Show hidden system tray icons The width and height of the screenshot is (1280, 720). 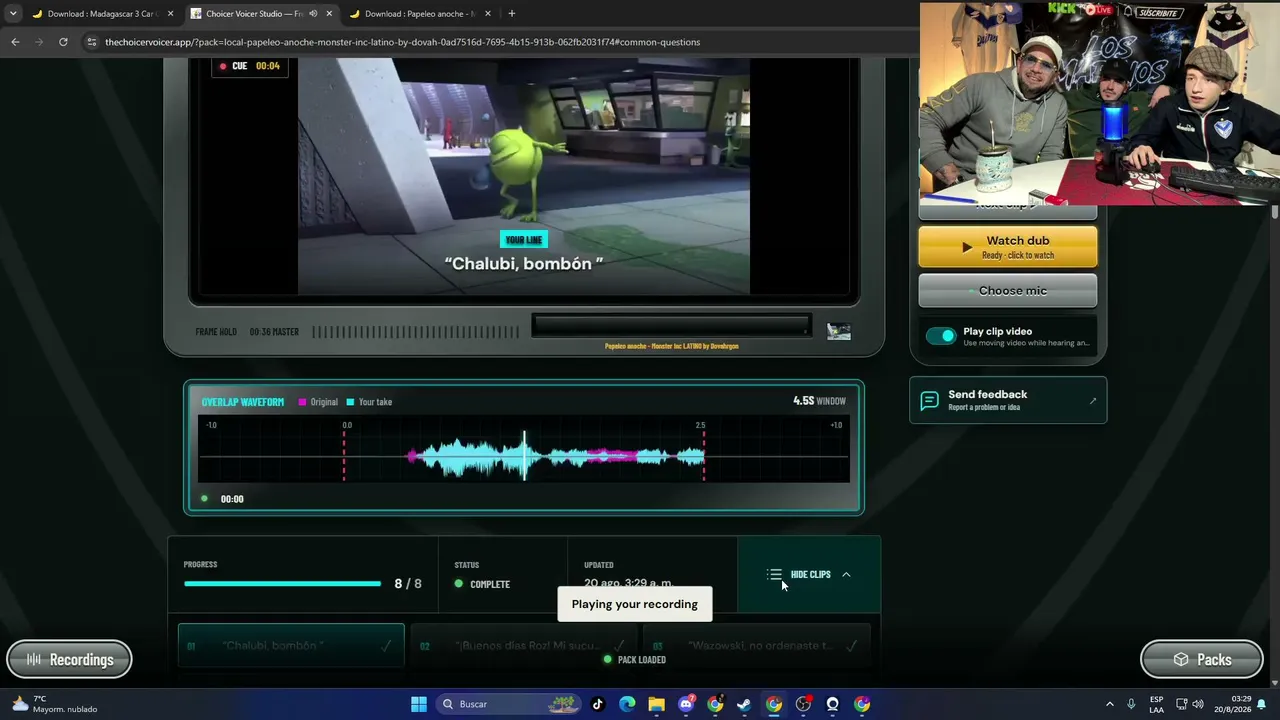click(x=1109, y=704)
